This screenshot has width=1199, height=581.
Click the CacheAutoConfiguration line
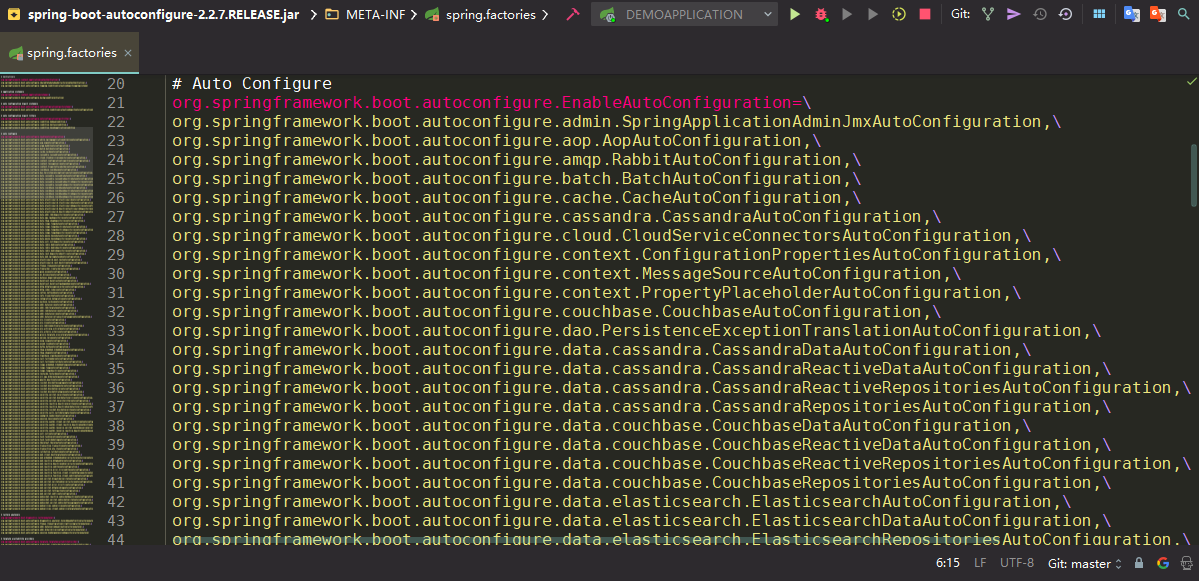tap(516, 197)
